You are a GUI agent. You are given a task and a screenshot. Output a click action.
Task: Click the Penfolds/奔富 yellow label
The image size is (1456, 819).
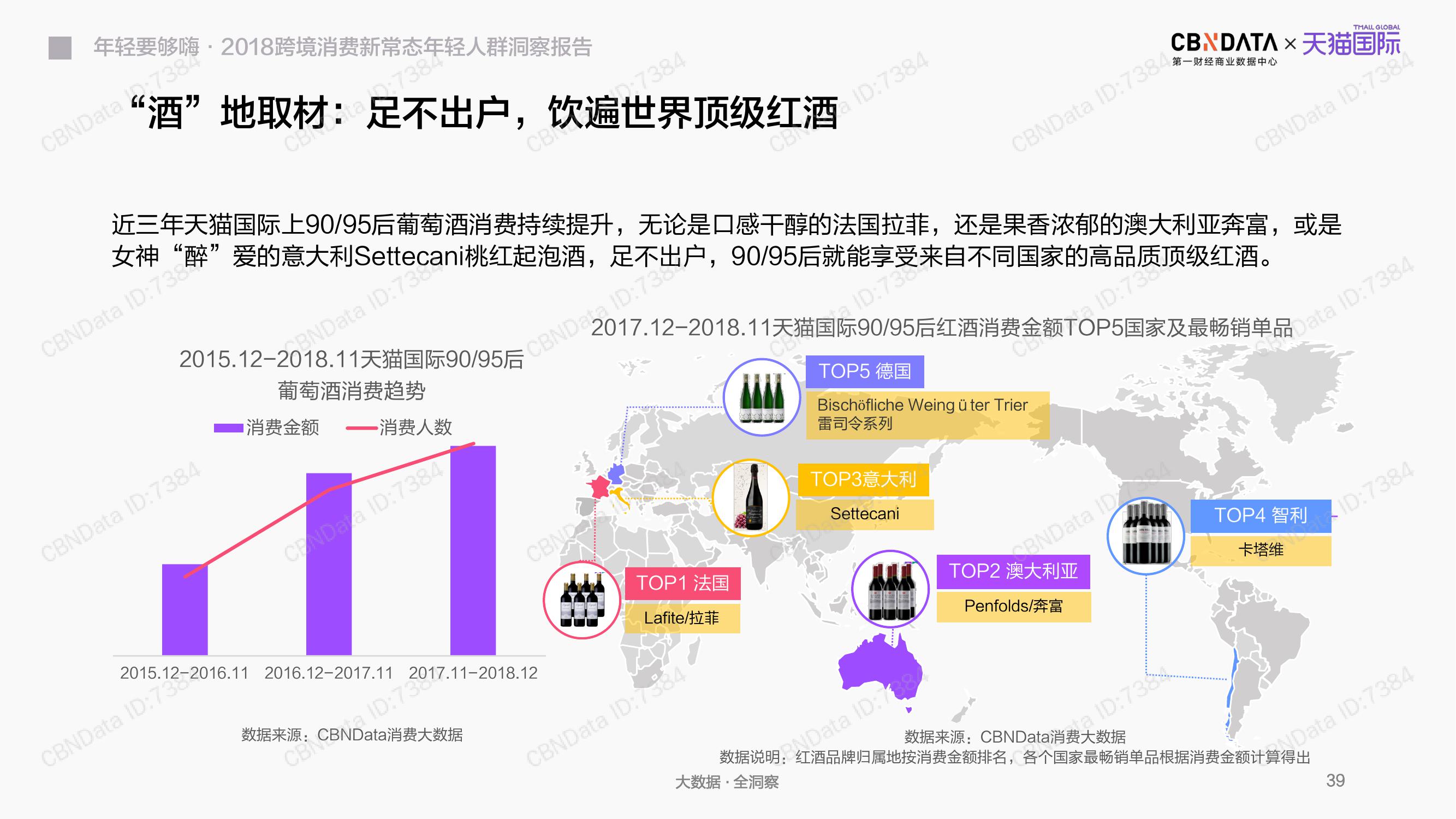[x=1013, y=607]
